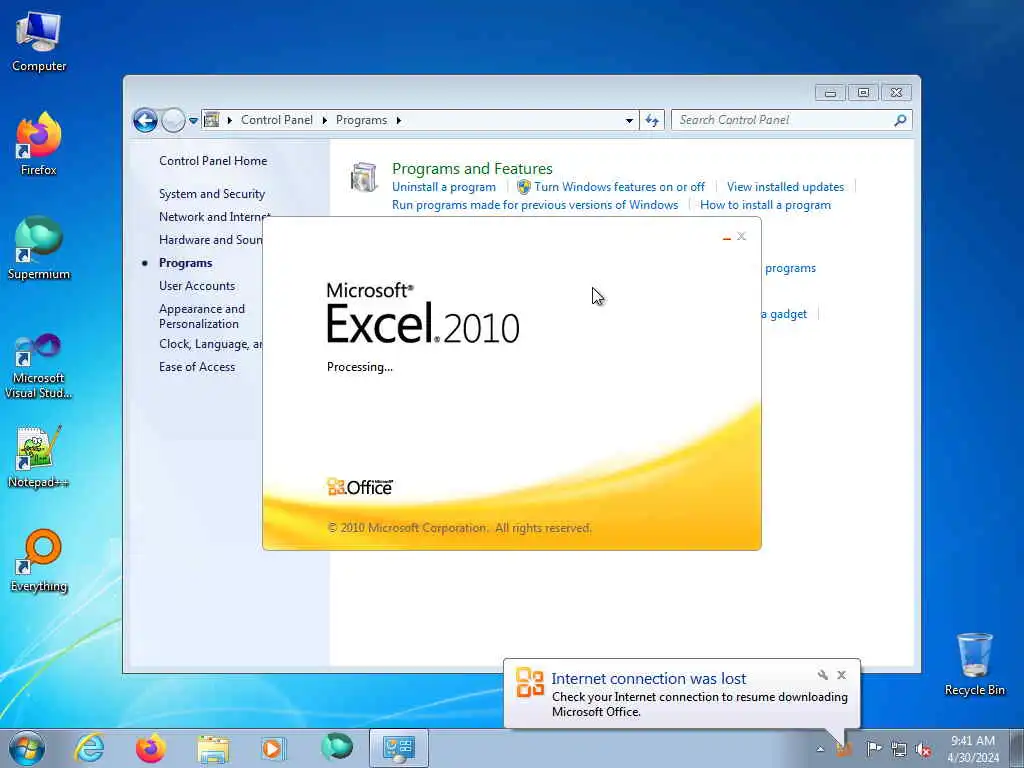The image size is (1024, 768).
Task: Click View installed updates
Action: tap(785, 187)
